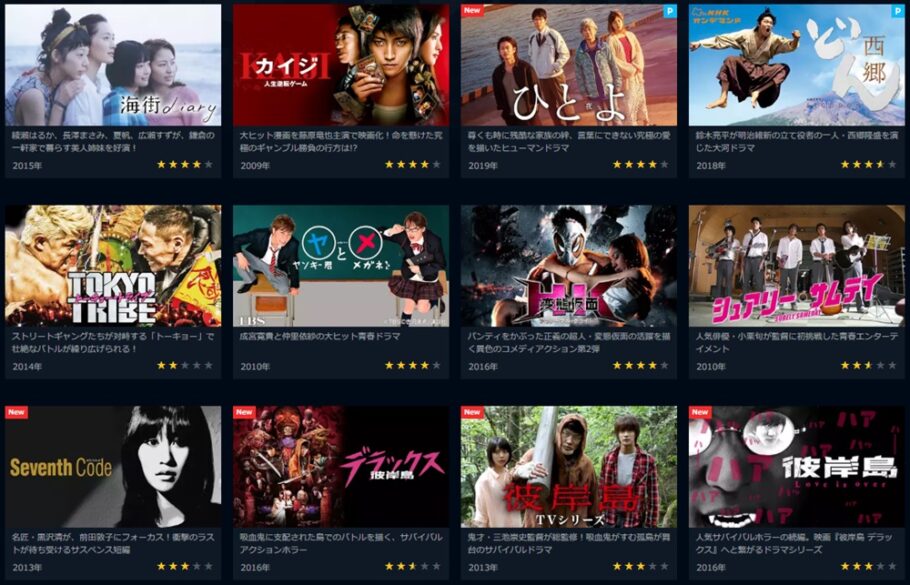This screenshot has width=910, height=585.
Task: Click the New badge on ひとよ
Action: pyautogui.click(x=472, y=10)
